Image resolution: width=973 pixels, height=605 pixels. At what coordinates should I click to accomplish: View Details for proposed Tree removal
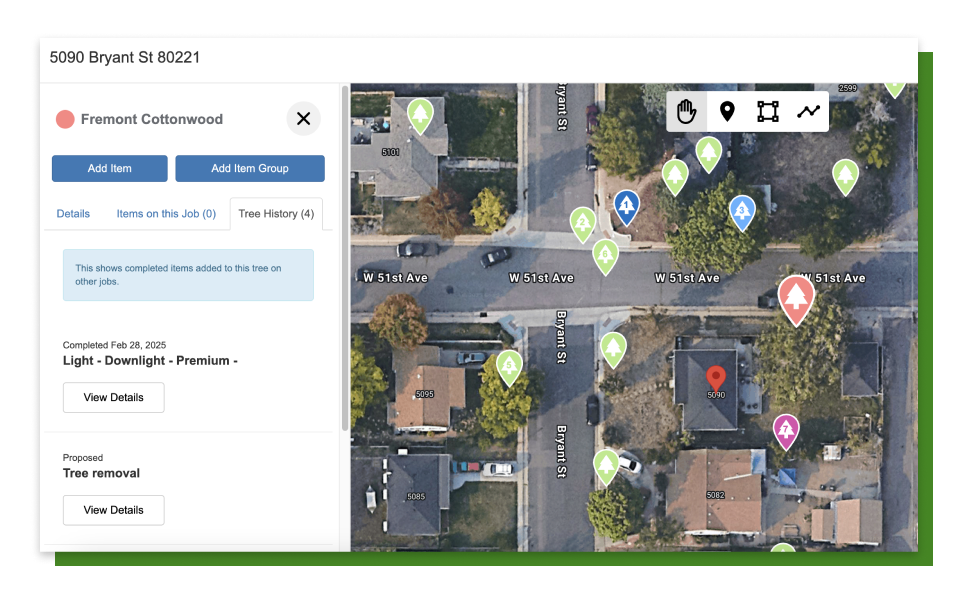[114, 510]
